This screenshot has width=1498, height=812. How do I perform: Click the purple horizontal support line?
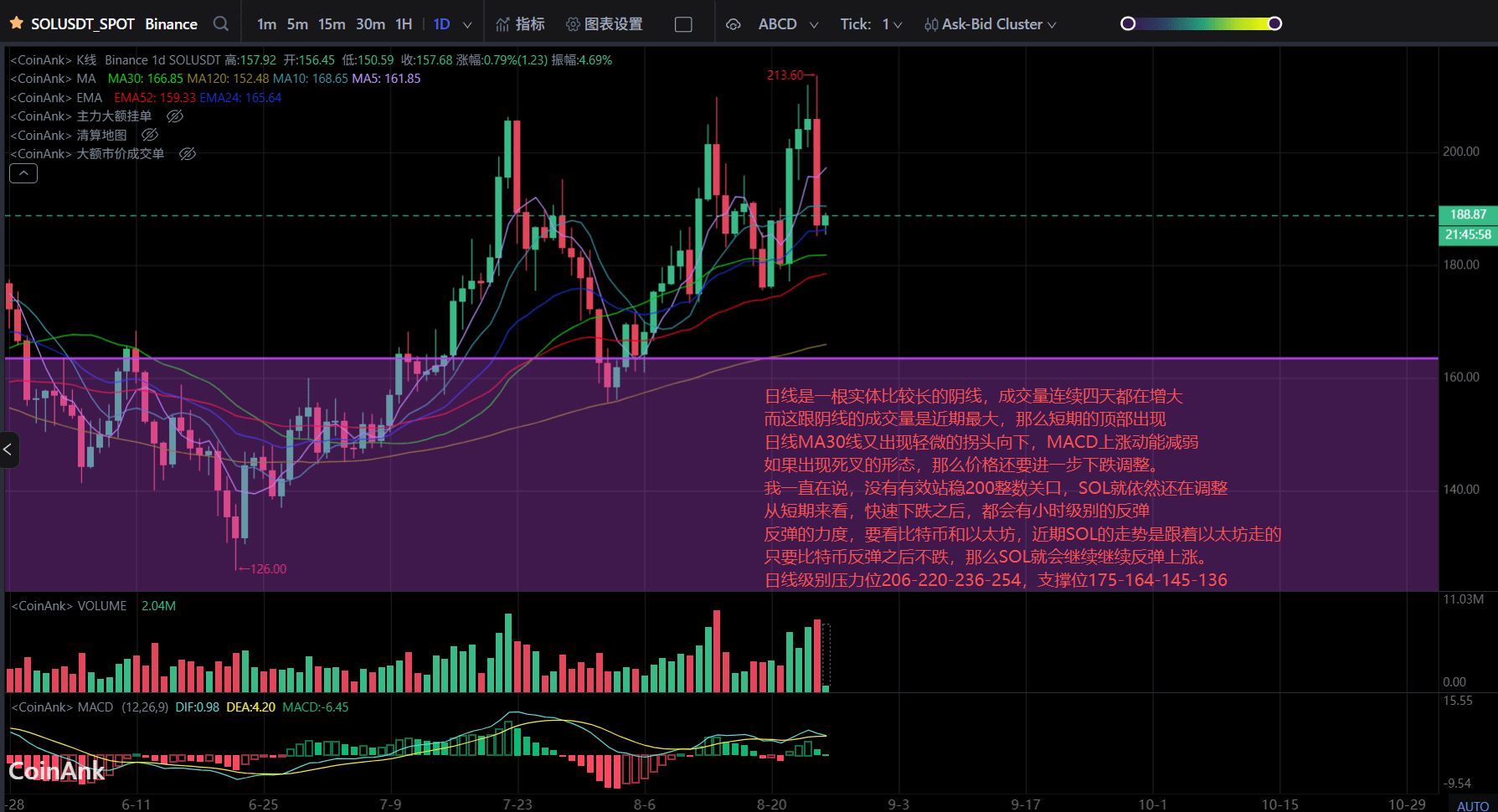(x=721, y=358)
